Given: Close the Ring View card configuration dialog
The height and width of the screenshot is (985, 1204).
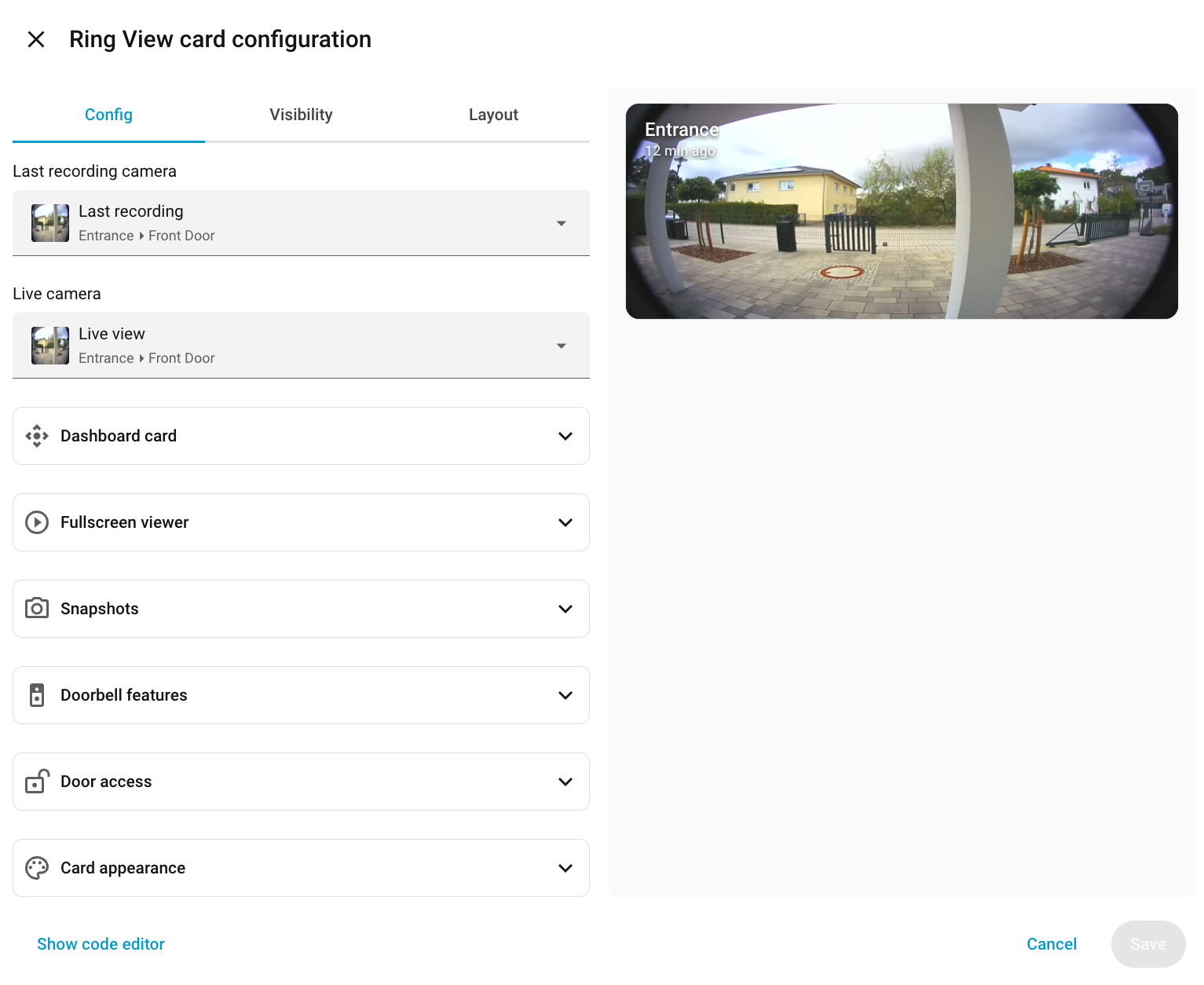Looking at the screenshot, I should (x=36, y=39).
